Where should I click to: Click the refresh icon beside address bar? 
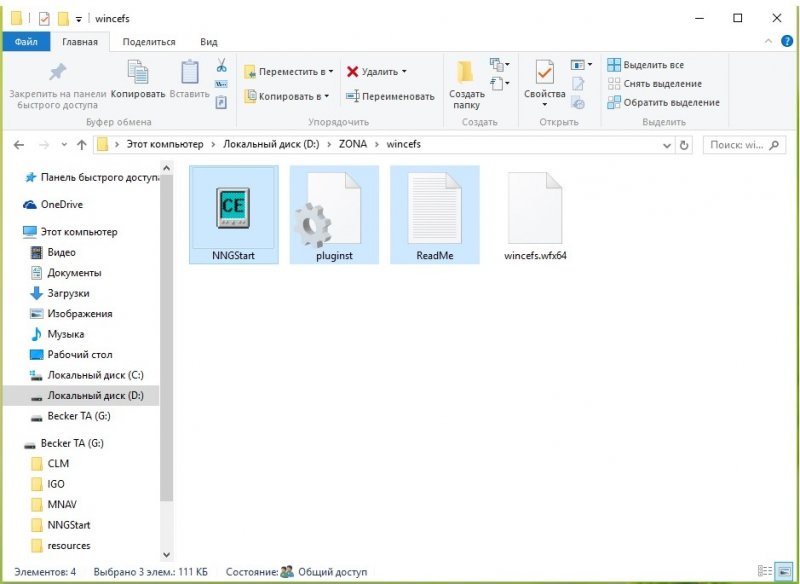[x=685, y=145]
